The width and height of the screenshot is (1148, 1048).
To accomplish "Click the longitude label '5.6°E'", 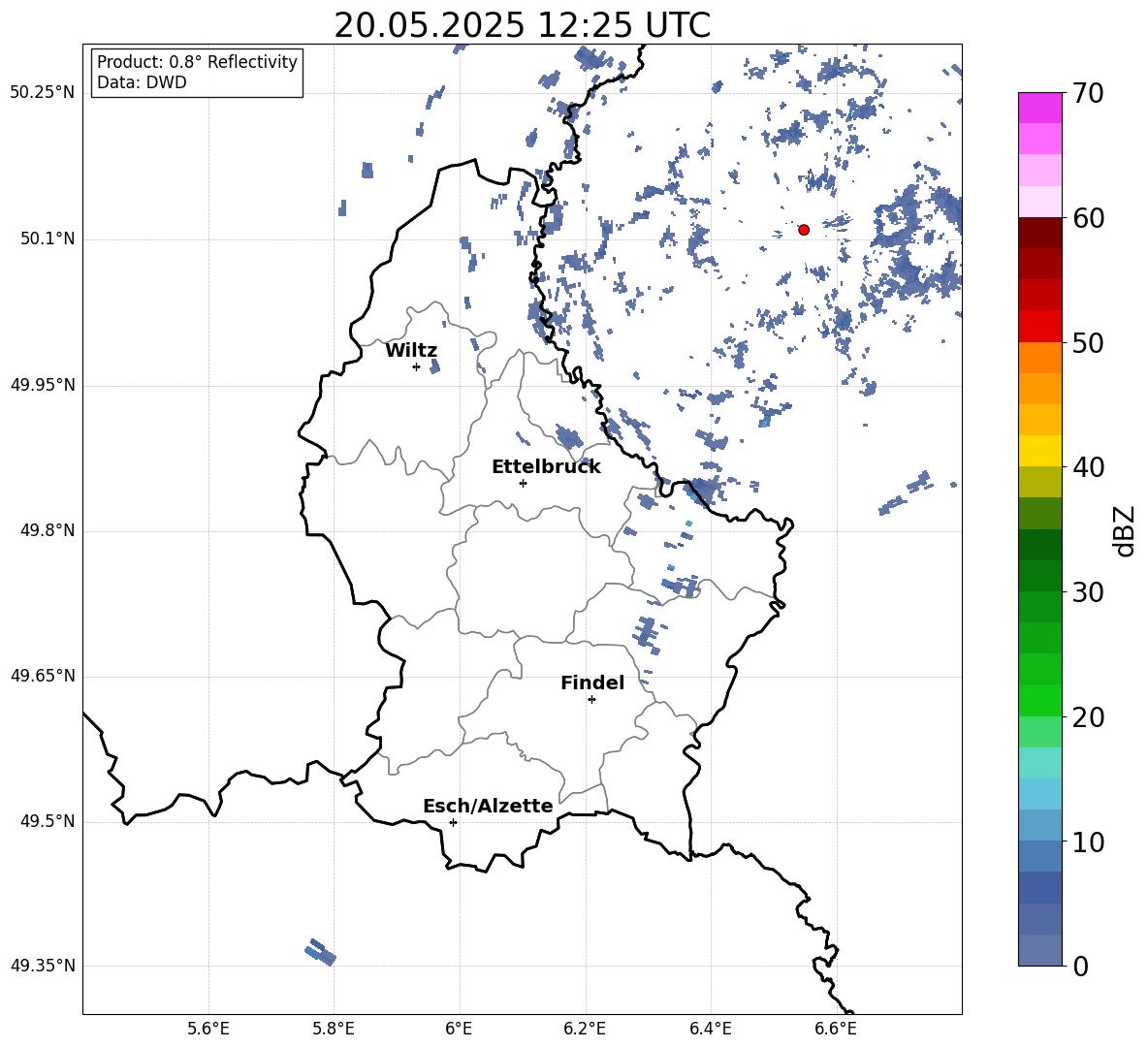I will click(x=208, y=1029).
